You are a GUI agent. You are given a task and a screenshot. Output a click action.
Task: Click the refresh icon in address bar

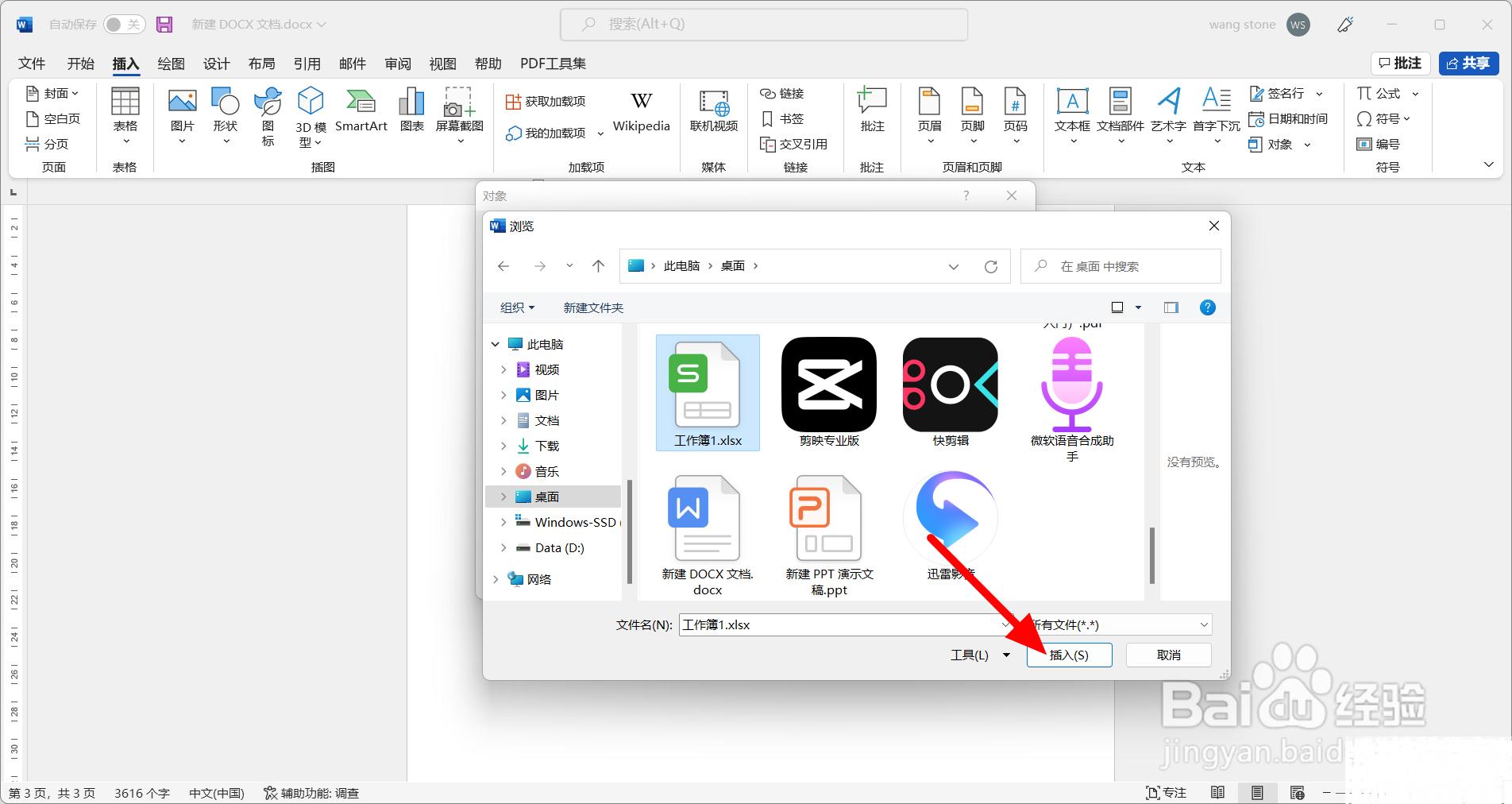[990, 267]
